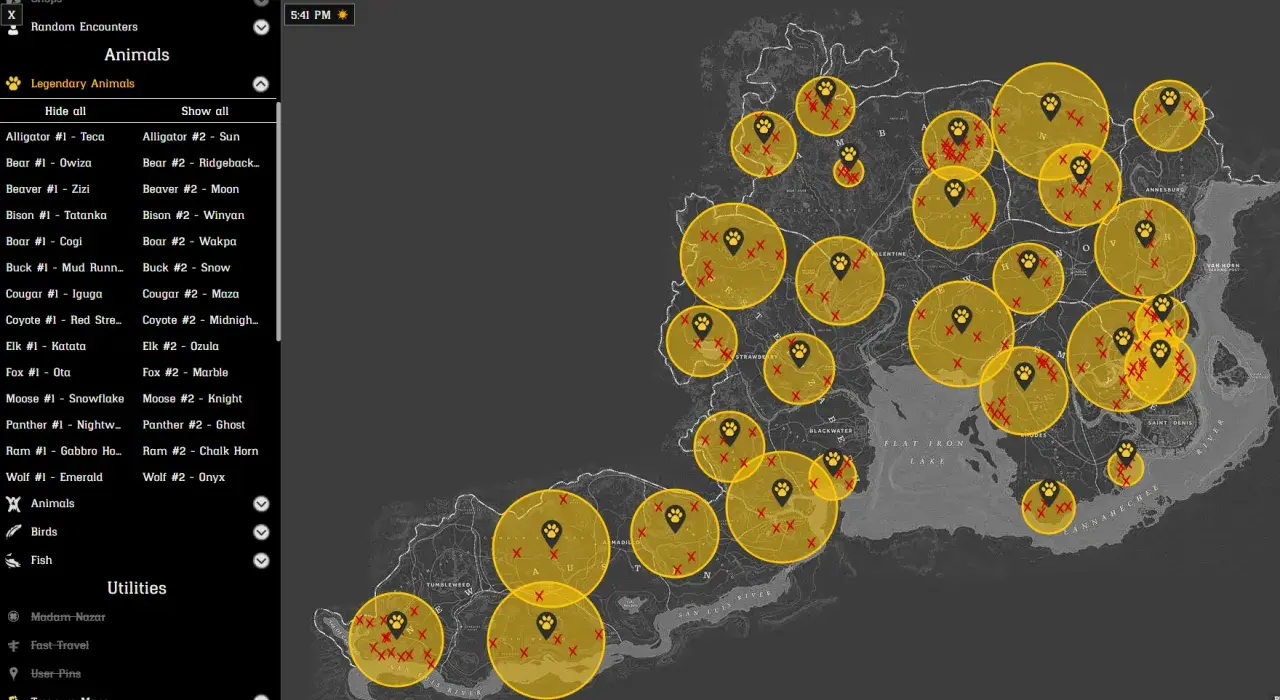The width and height of the screenshot is (1280, 700).
Task: Collapse the Legendary Animals section chevron
Action: (261, 84)
